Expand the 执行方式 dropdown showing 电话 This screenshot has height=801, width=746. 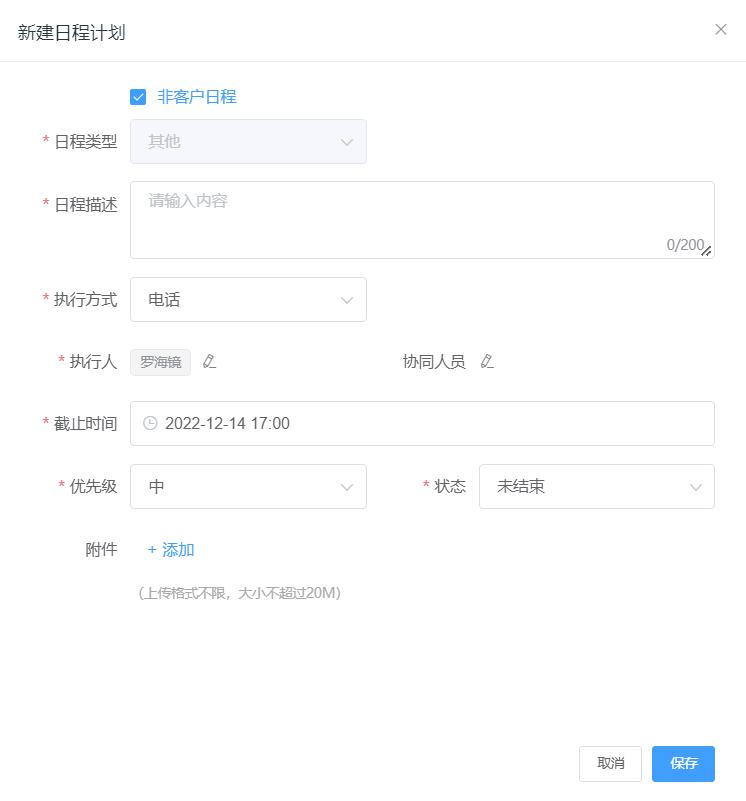point(248,299)
